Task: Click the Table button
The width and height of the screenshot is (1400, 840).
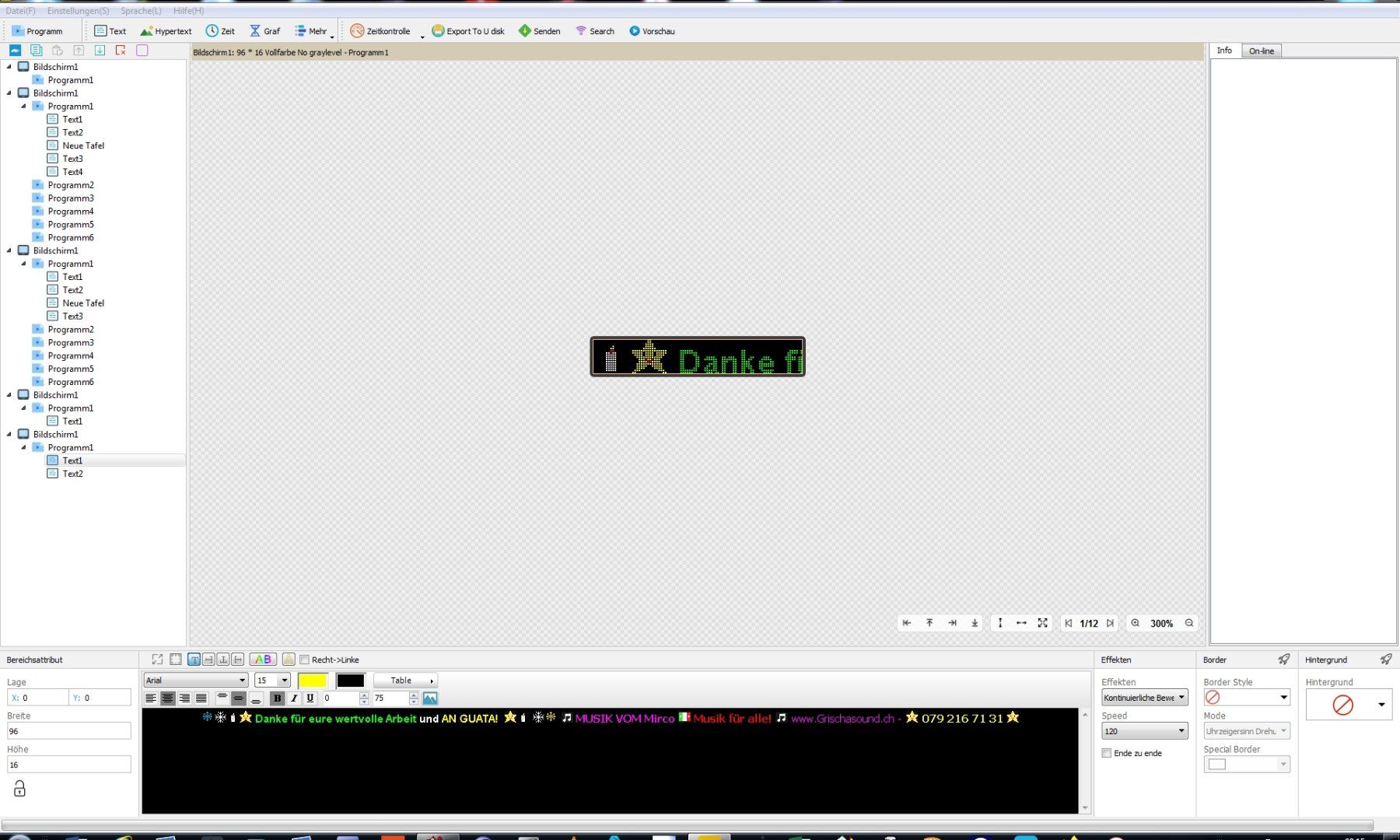Action: [405, 680]
